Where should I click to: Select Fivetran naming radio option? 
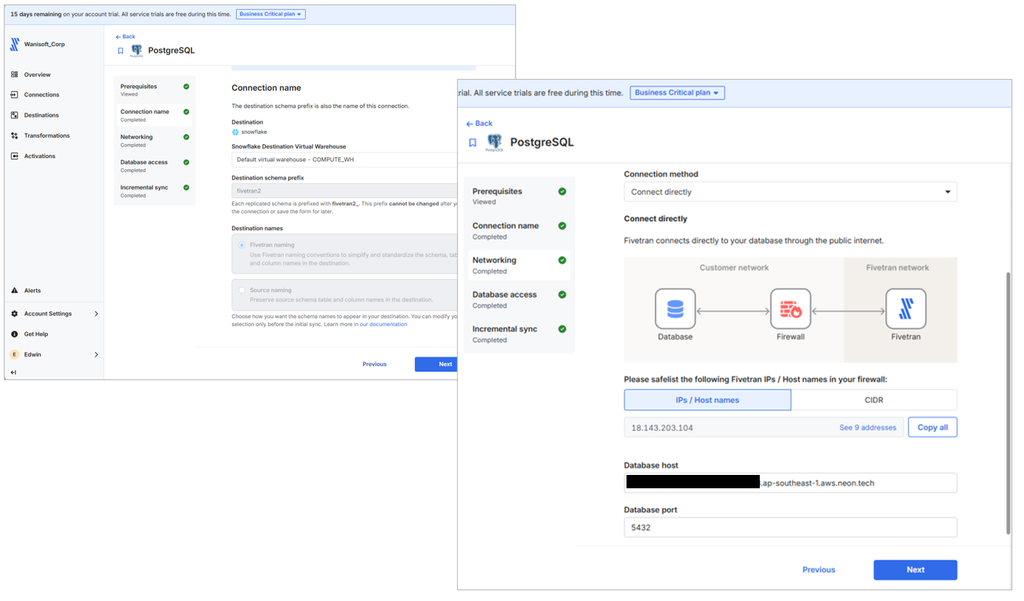242,245
